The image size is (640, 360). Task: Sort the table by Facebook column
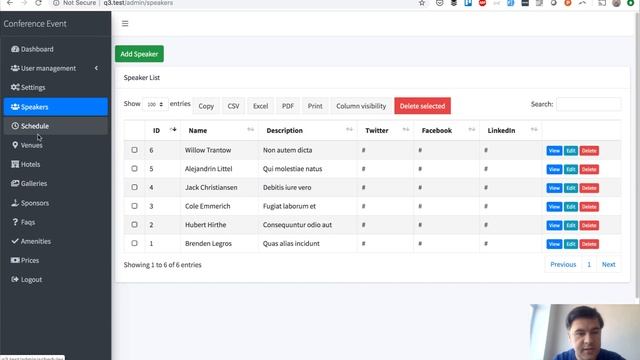pyautogui.click(x=447, y=131)
